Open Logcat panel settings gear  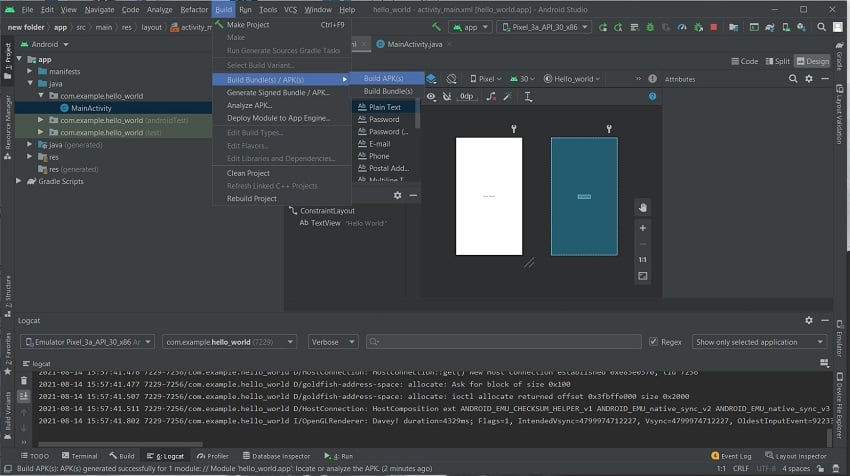[x=809, y=320]
